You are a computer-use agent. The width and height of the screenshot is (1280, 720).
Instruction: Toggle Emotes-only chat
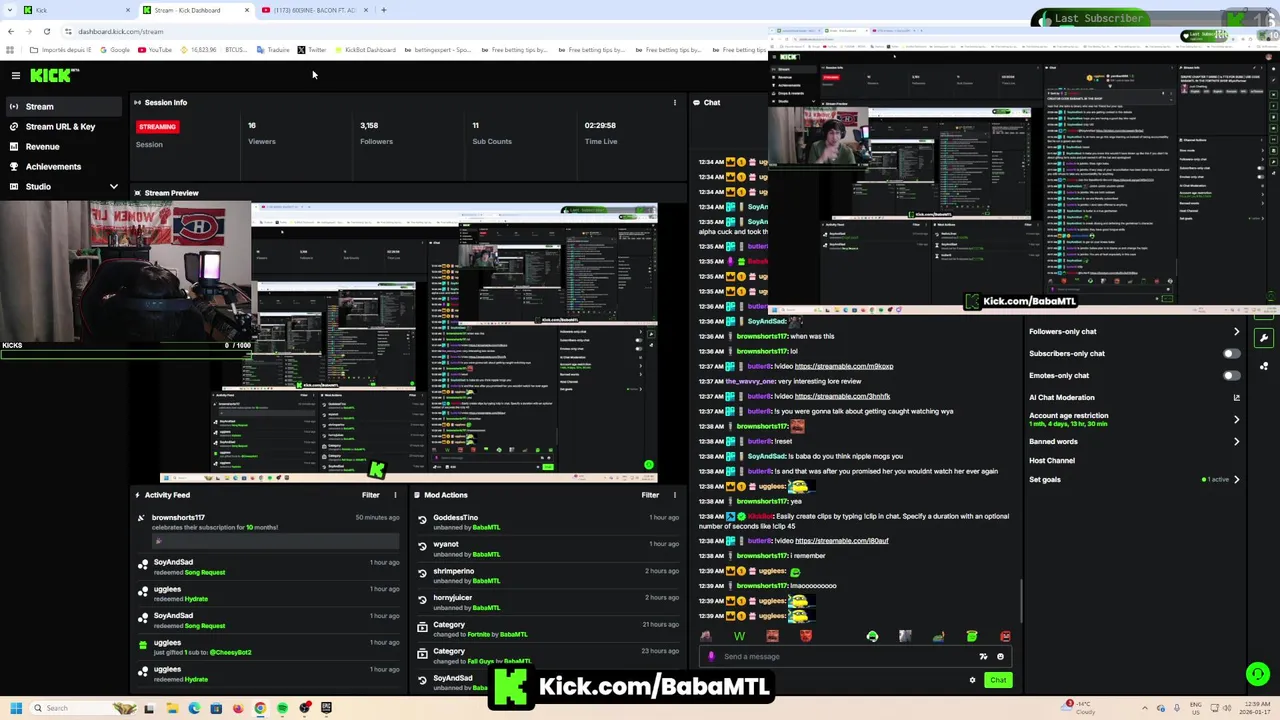click(x=1231, y=375)
